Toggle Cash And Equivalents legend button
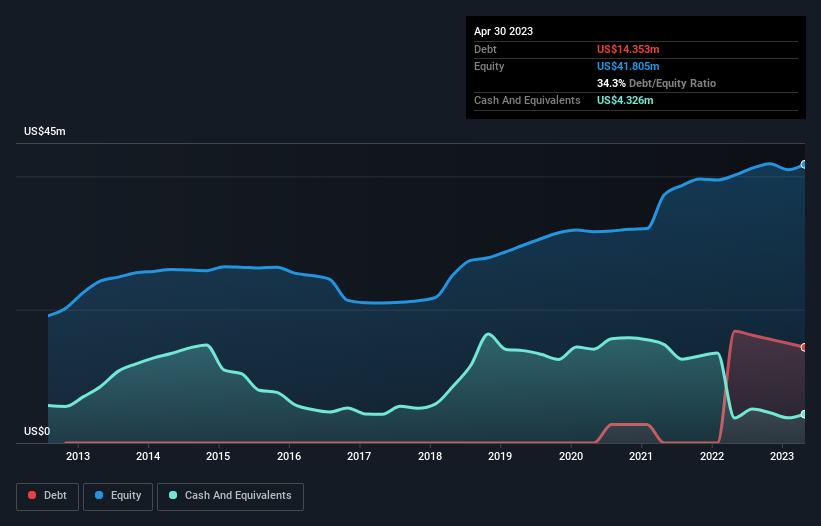821x526 pixels. pyautogui.click(x=230, y=496)
